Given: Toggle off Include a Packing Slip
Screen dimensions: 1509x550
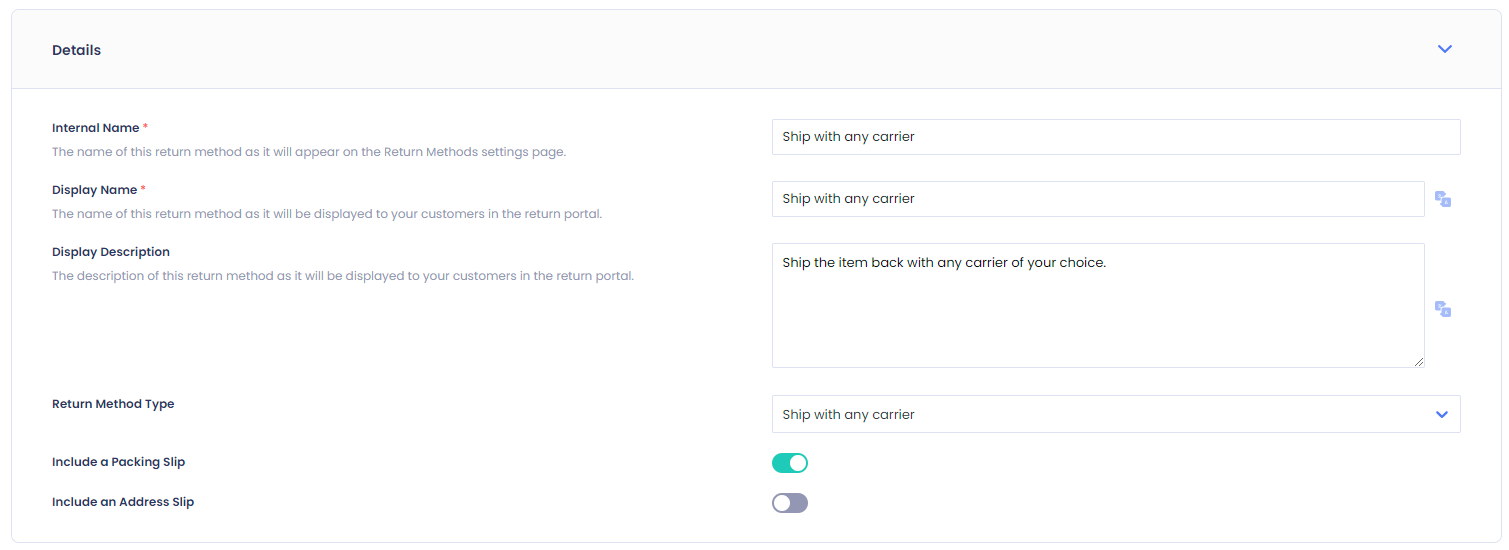Looking at the screenshot, I should point(790,463).
